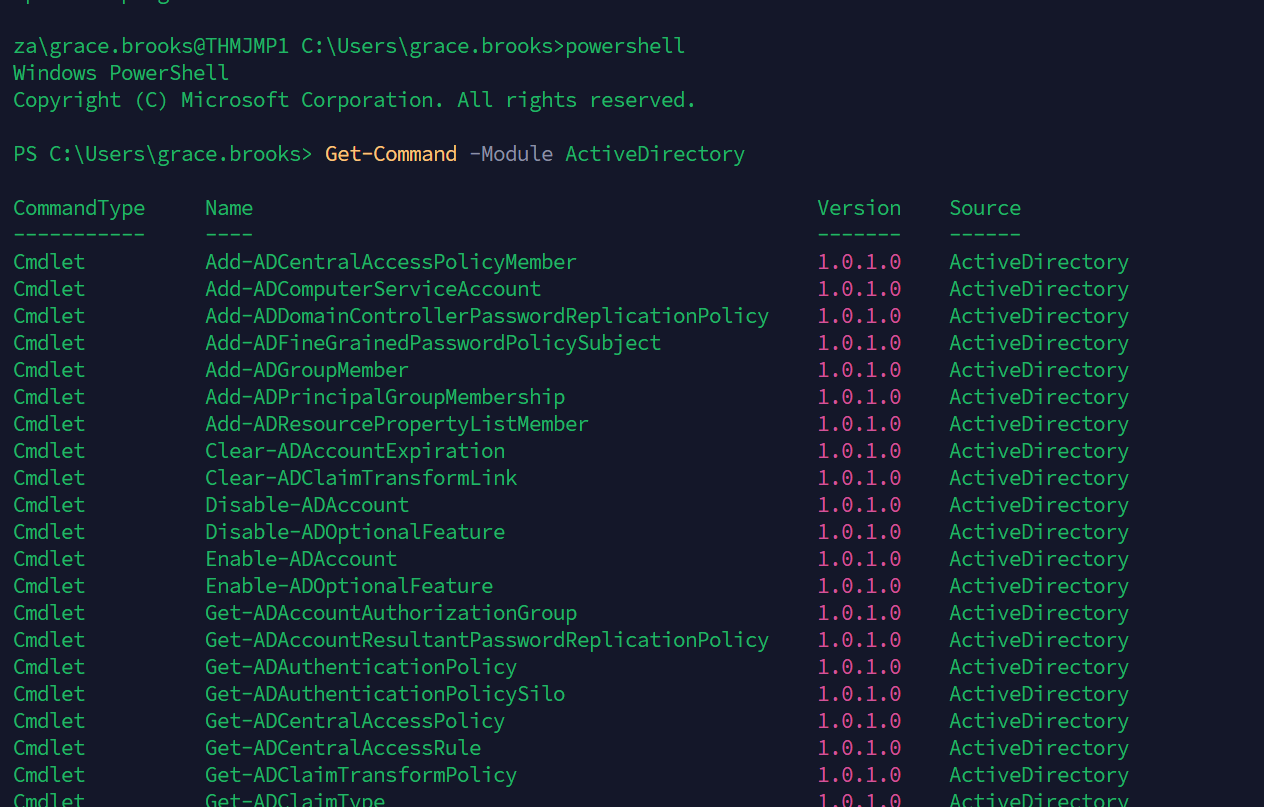The width and height of the screenshot is (1264, 807).
Task: Click the Version column header
Action: (x=859, y=208)
